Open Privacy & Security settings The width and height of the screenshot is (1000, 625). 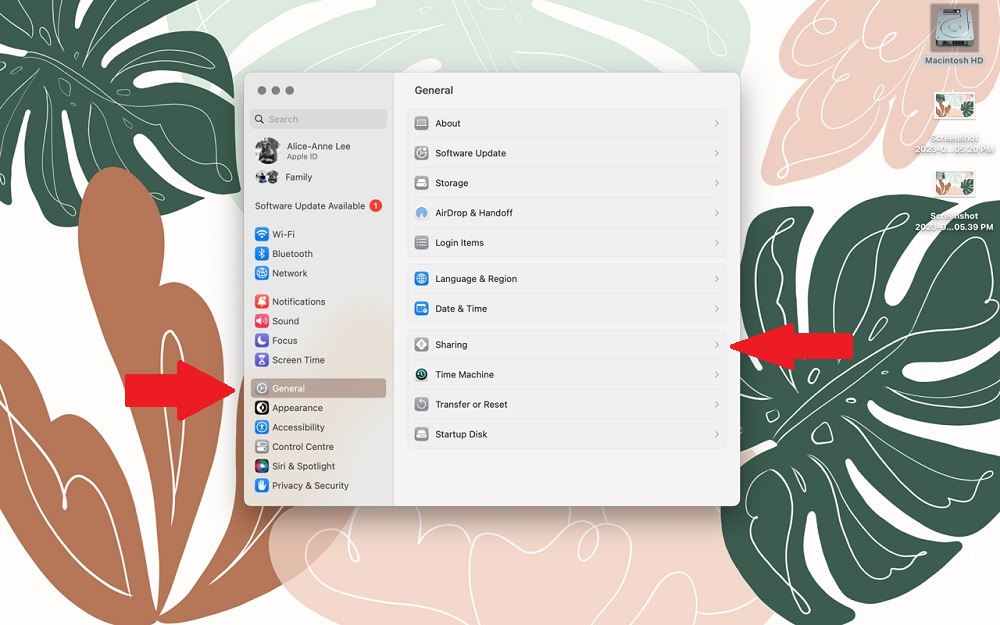coord(318,485)
